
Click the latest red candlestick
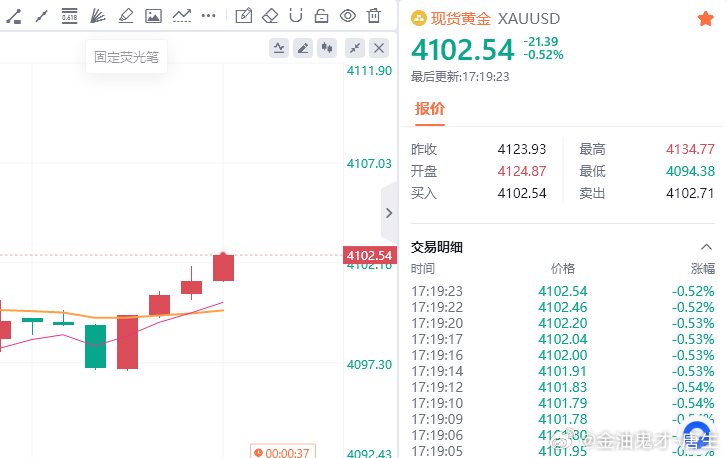pos(223,267)
